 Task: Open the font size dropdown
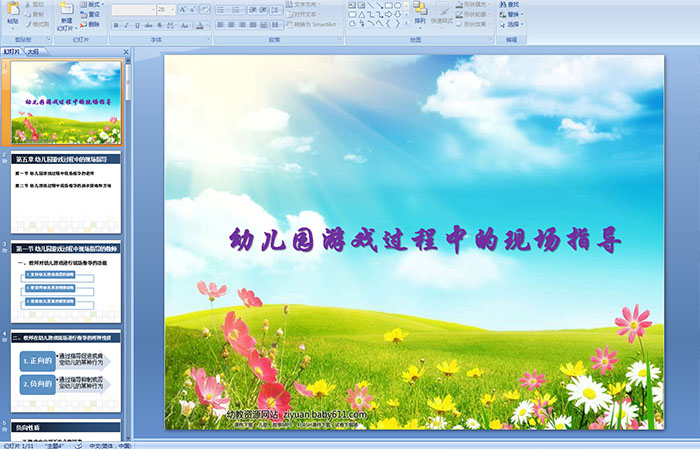click(x=173, y=9)
